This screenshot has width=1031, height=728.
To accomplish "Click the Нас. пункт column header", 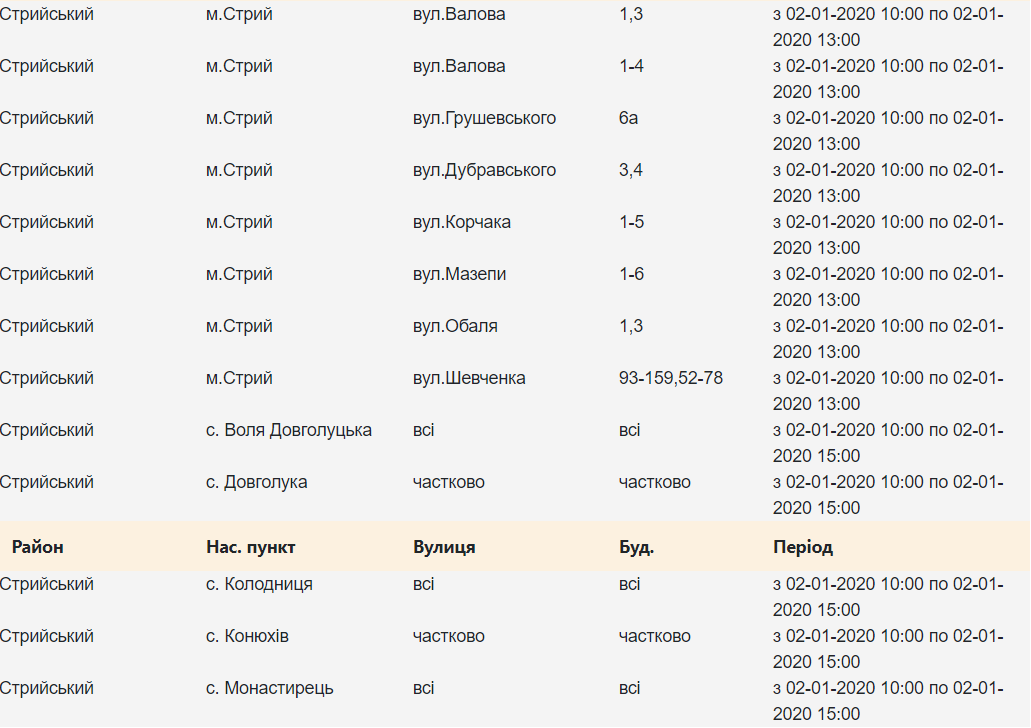I will [250, 547].
